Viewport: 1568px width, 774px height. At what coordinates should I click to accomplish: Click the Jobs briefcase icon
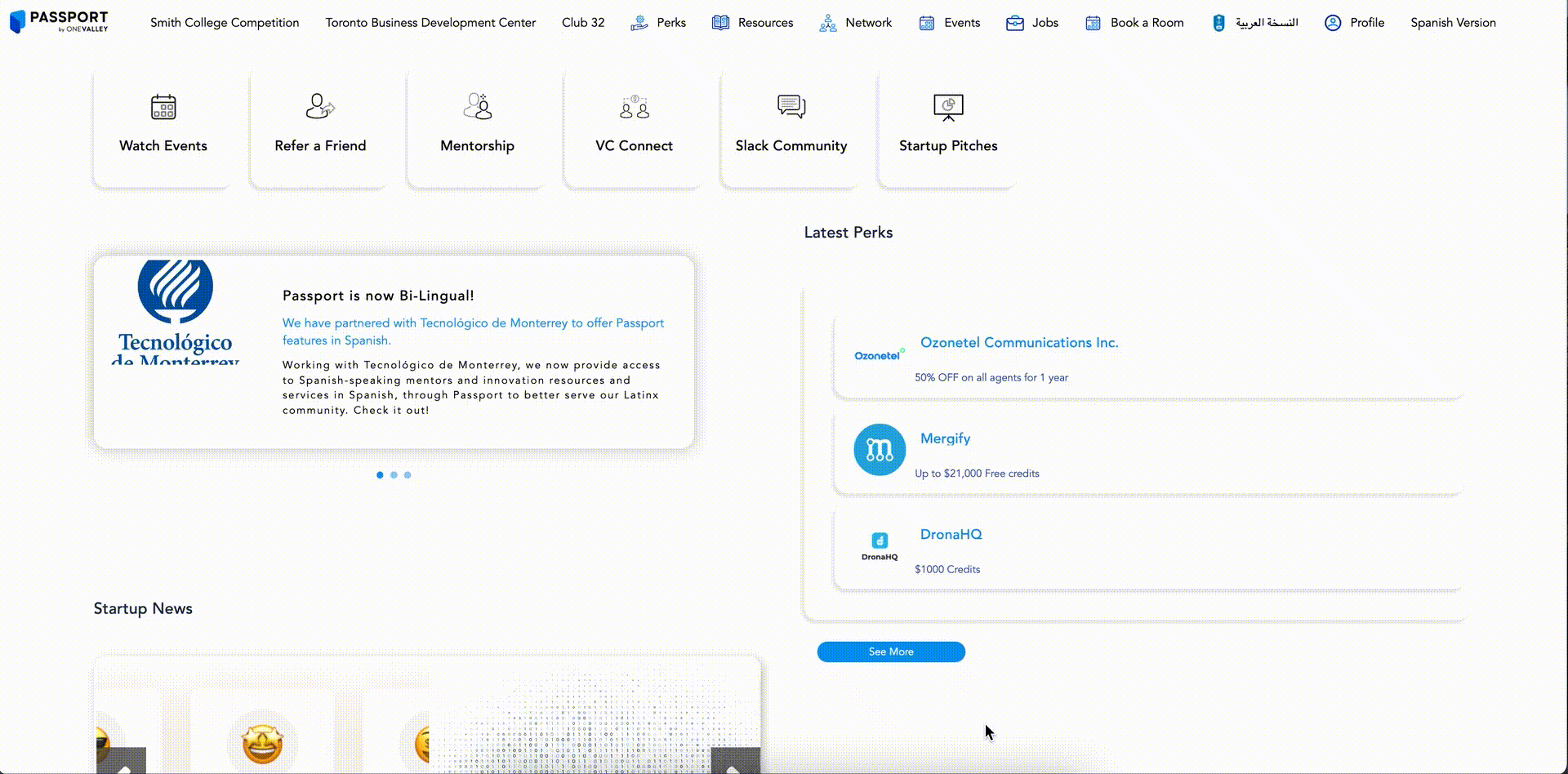point(1015,23)
